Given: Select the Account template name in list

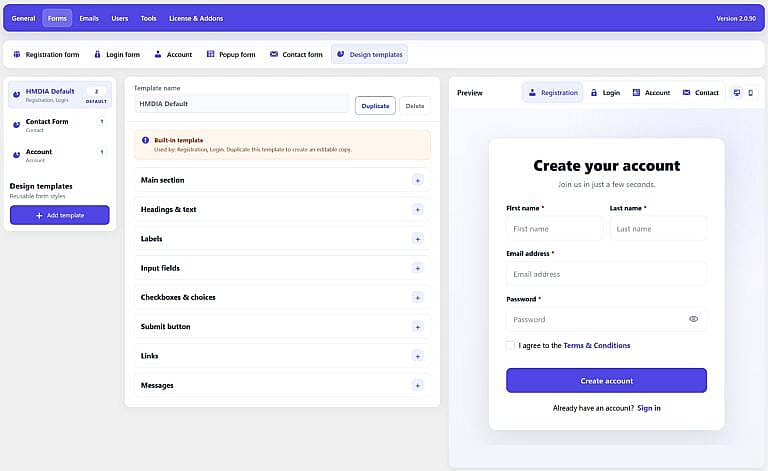Looking at the screenshot, I should coord(39,152).
